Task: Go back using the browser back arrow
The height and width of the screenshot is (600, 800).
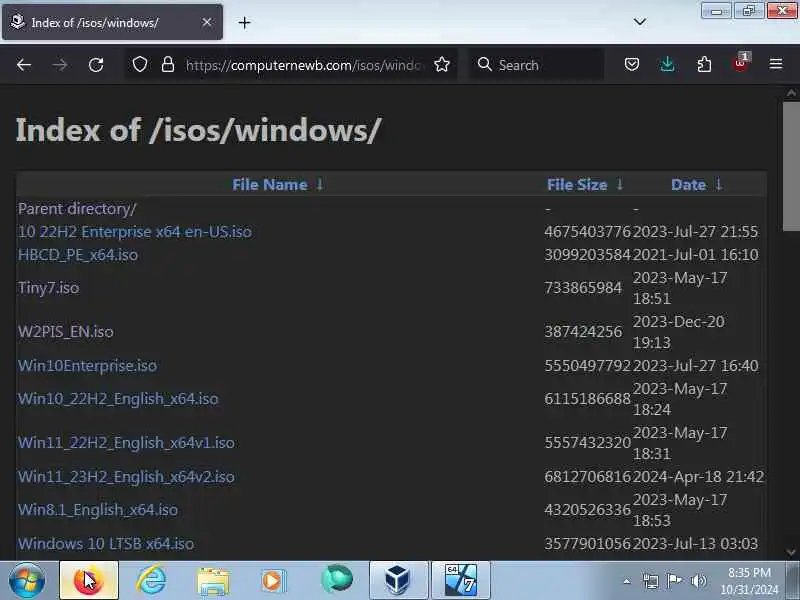Action: click(x=24, y=65)
